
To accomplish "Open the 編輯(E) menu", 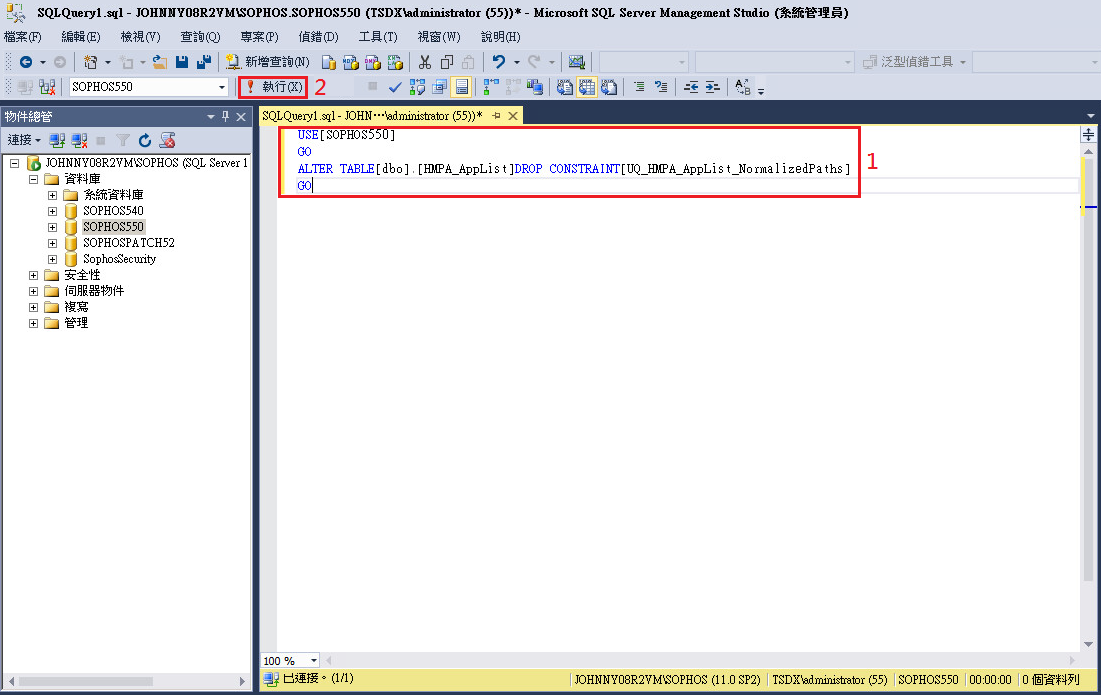I will [81, 37].
